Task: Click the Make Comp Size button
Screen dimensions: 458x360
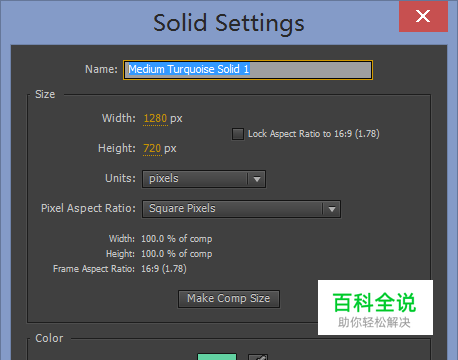Action: [229, 299]
